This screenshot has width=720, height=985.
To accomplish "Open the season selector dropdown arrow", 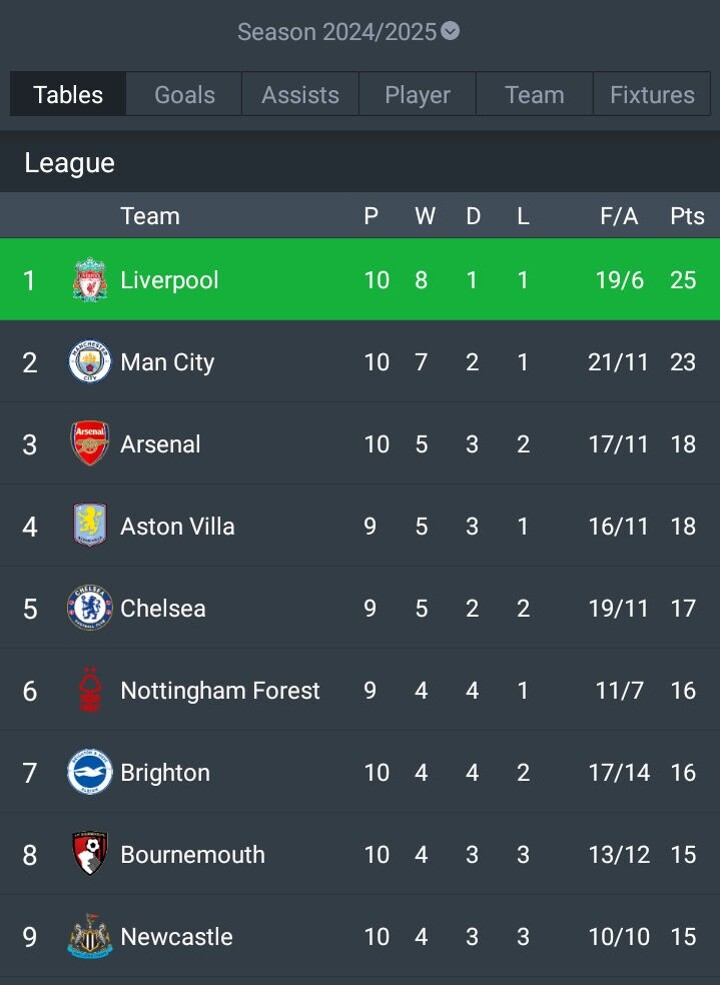I will [x=451, y=32].
